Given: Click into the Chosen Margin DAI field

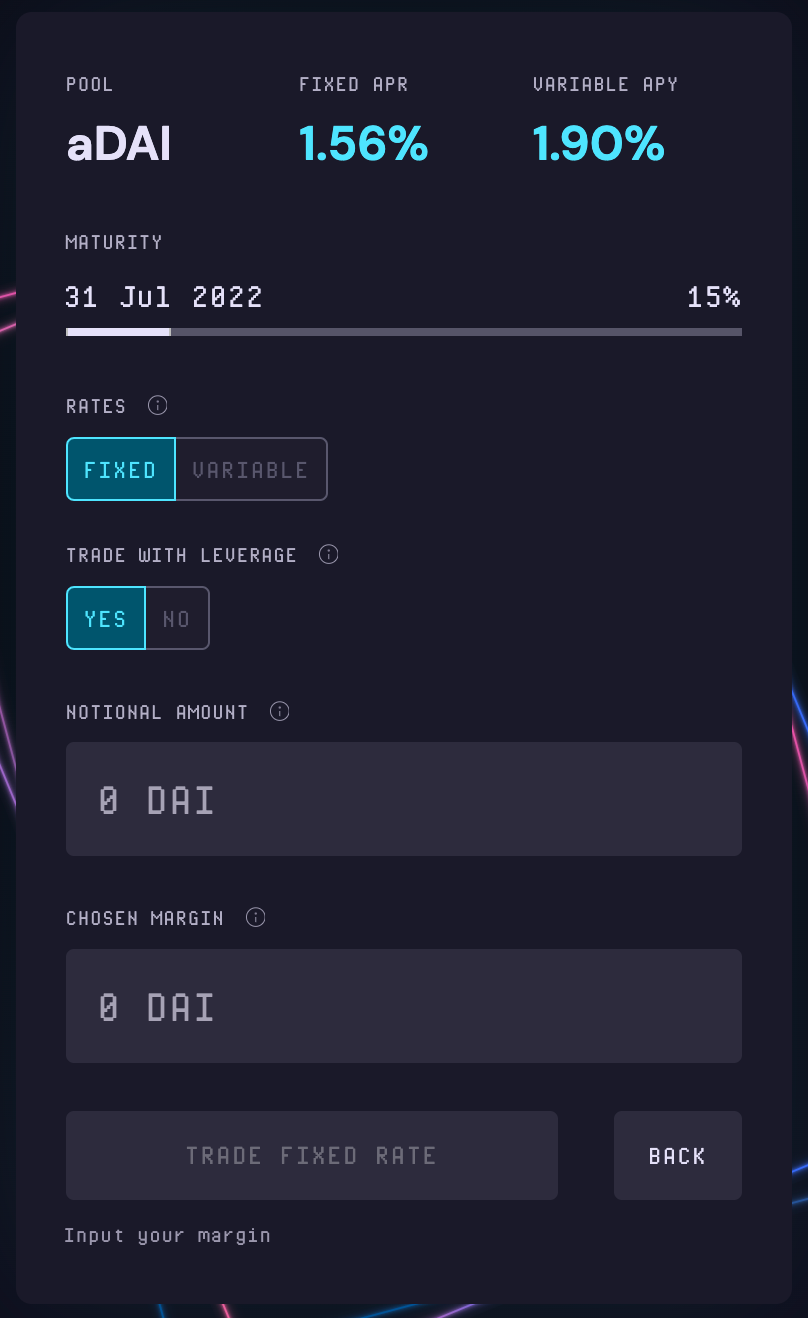Looking at the screenshot, I should coord(403,1005).
